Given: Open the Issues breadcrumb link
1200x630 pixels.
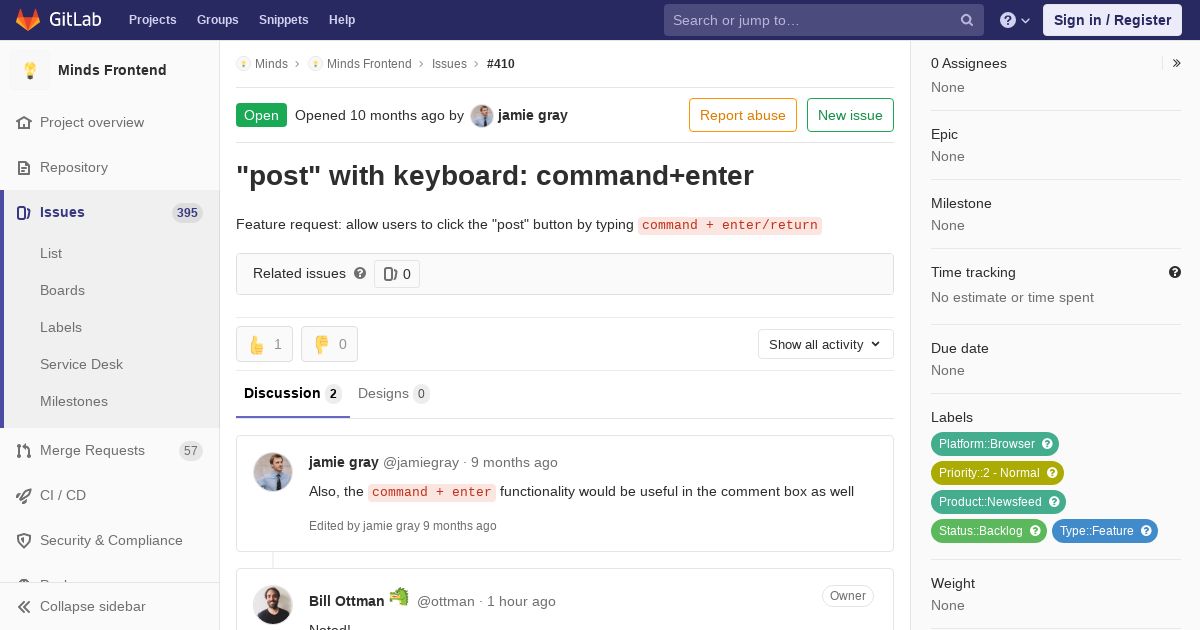Looking at the screenshot, I should [449, 64].
